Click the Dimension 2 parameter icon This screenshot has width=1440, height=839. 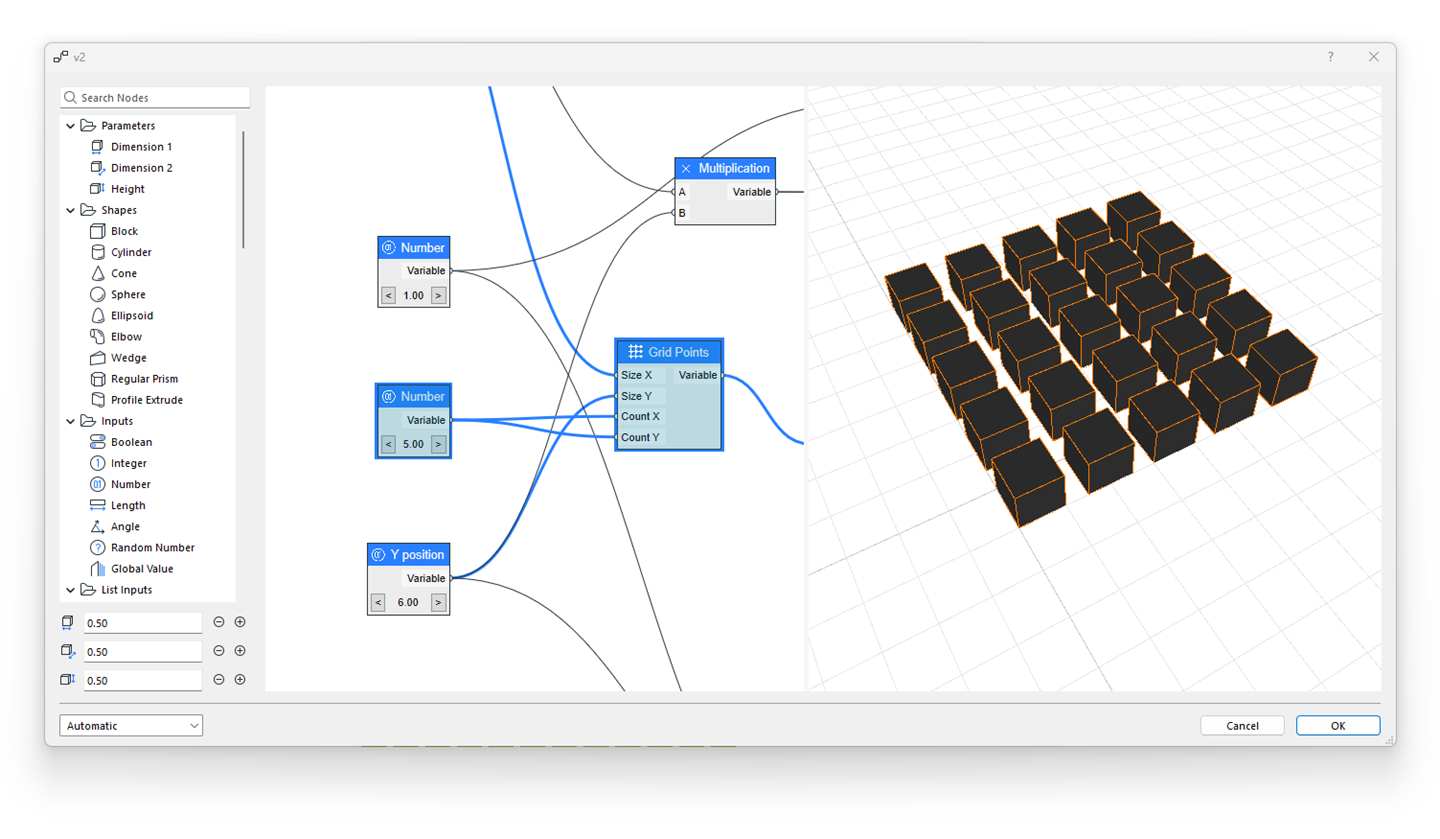(x=97, y=168)
